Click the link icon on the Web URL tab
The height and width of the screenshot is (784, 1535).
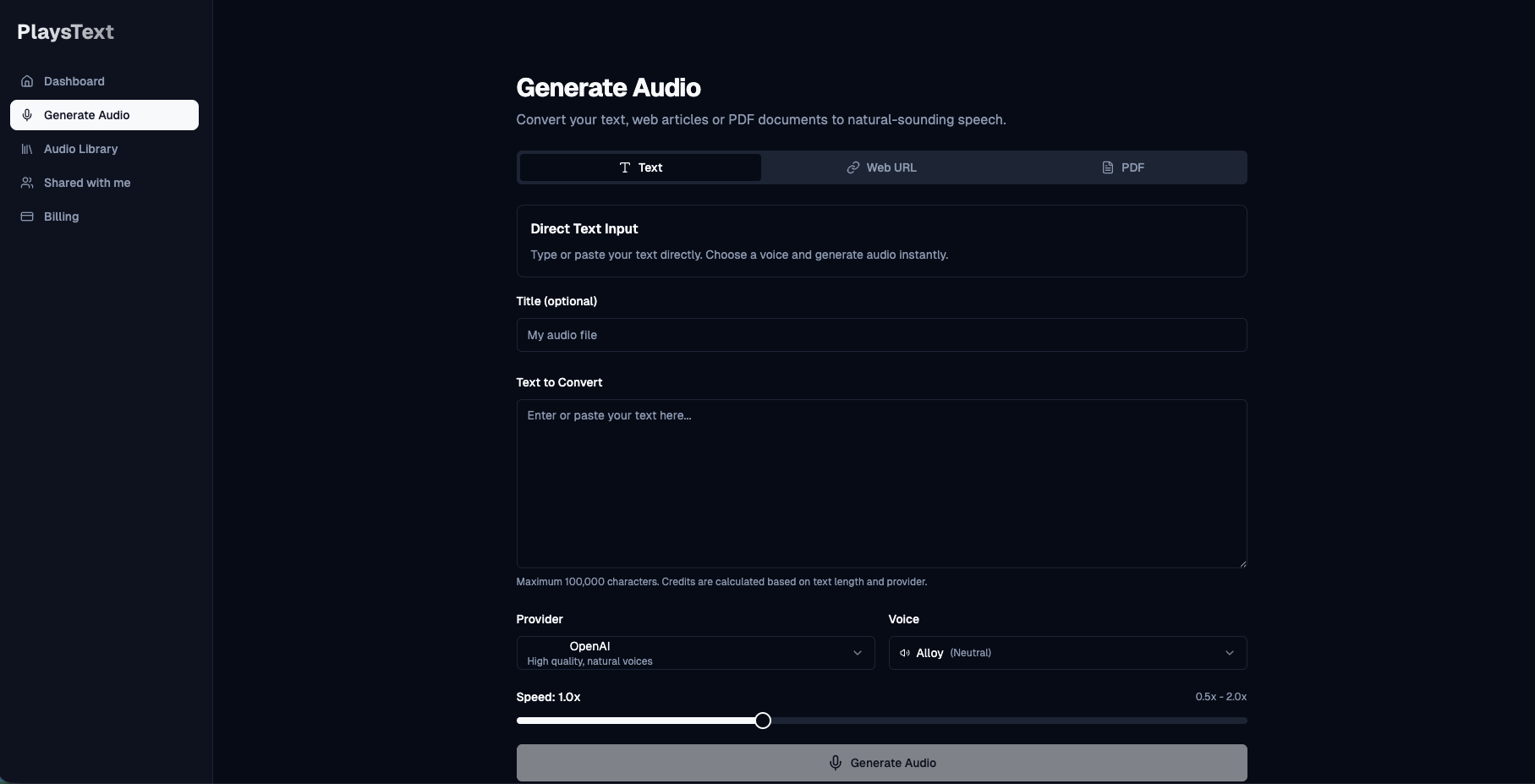point(852,167)
